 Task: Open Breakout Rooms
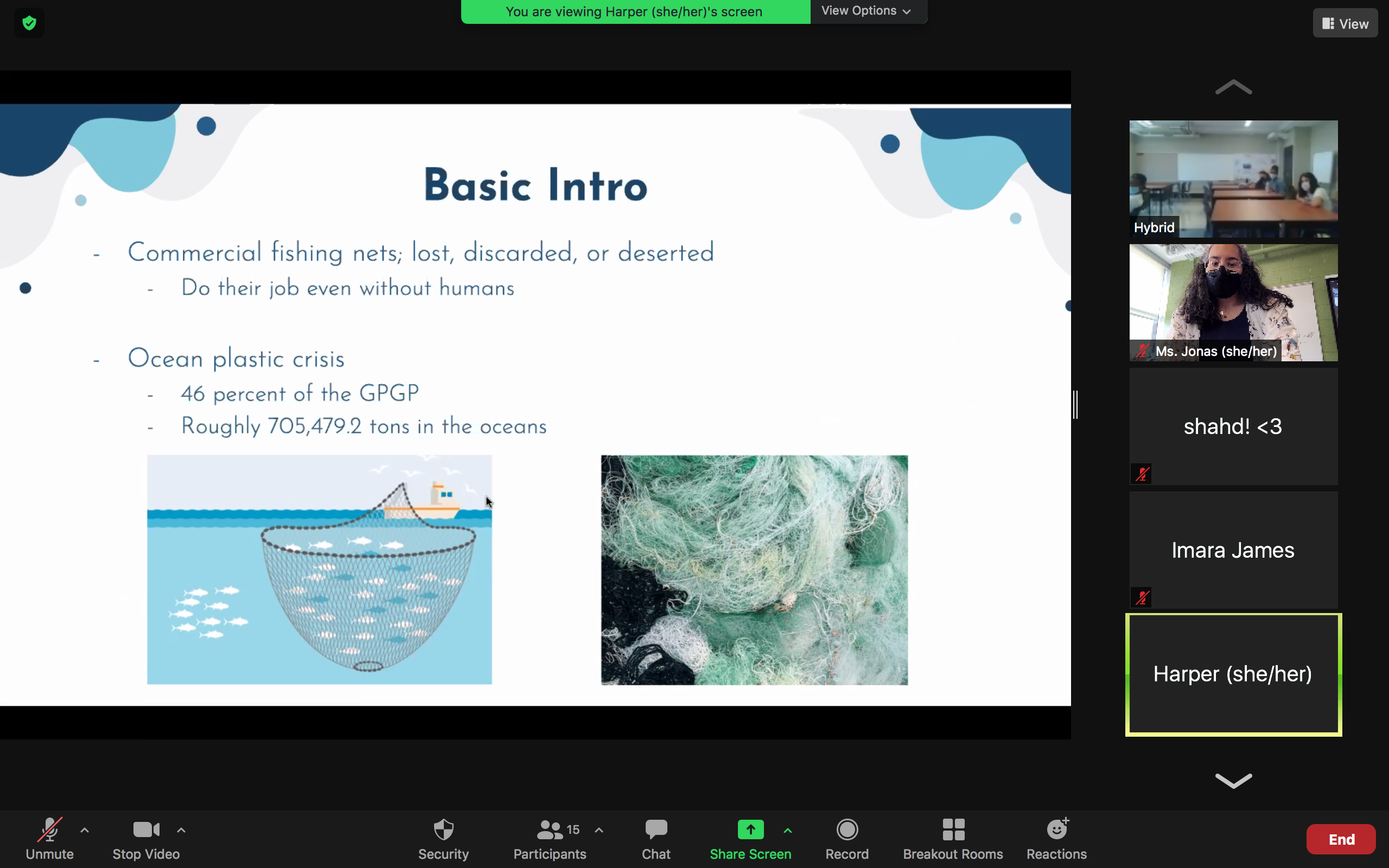click(x=953, y=838)
